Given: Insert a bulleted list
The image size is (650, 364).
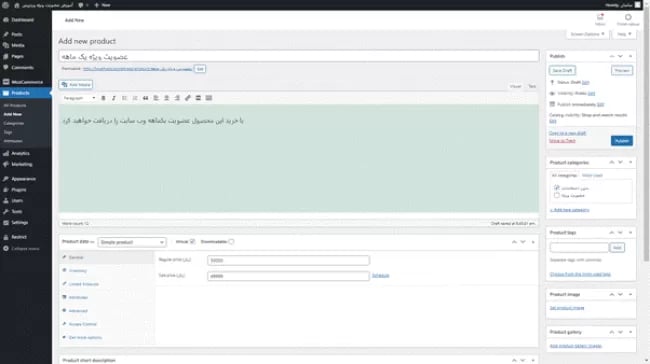Looking at the screenshot, I should tap(124, 98).
